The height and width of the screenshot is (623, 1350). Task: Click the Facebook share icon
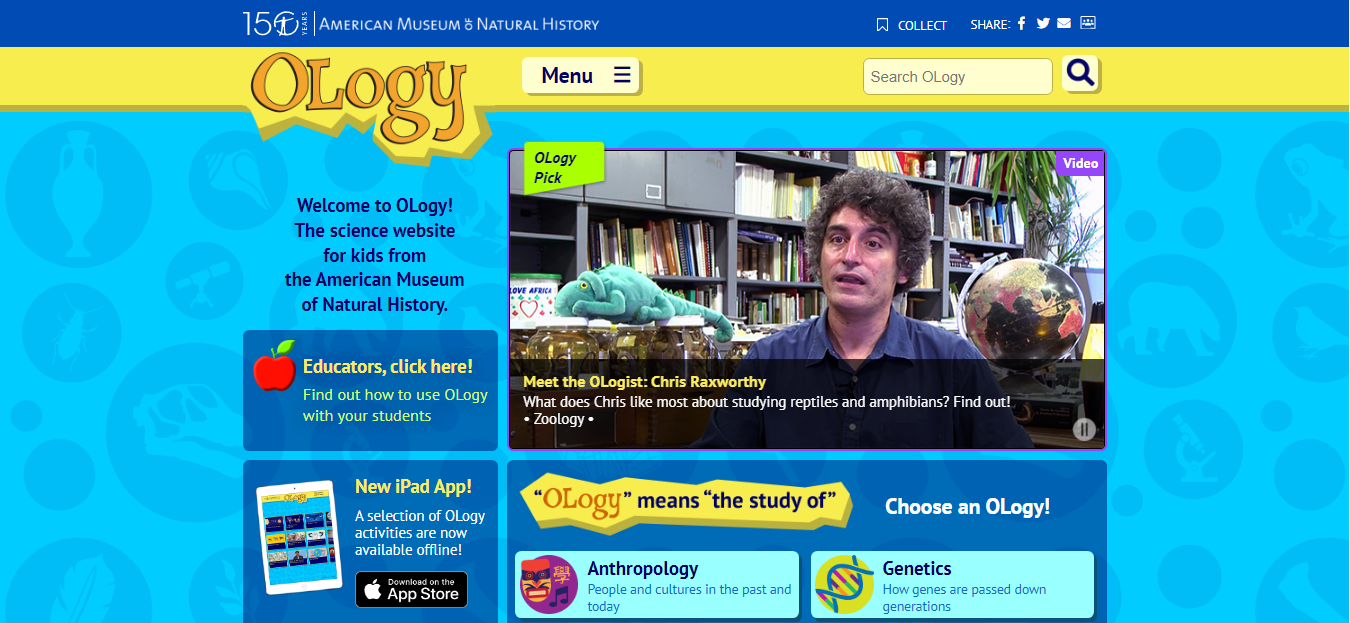(x=1022, y=24)
